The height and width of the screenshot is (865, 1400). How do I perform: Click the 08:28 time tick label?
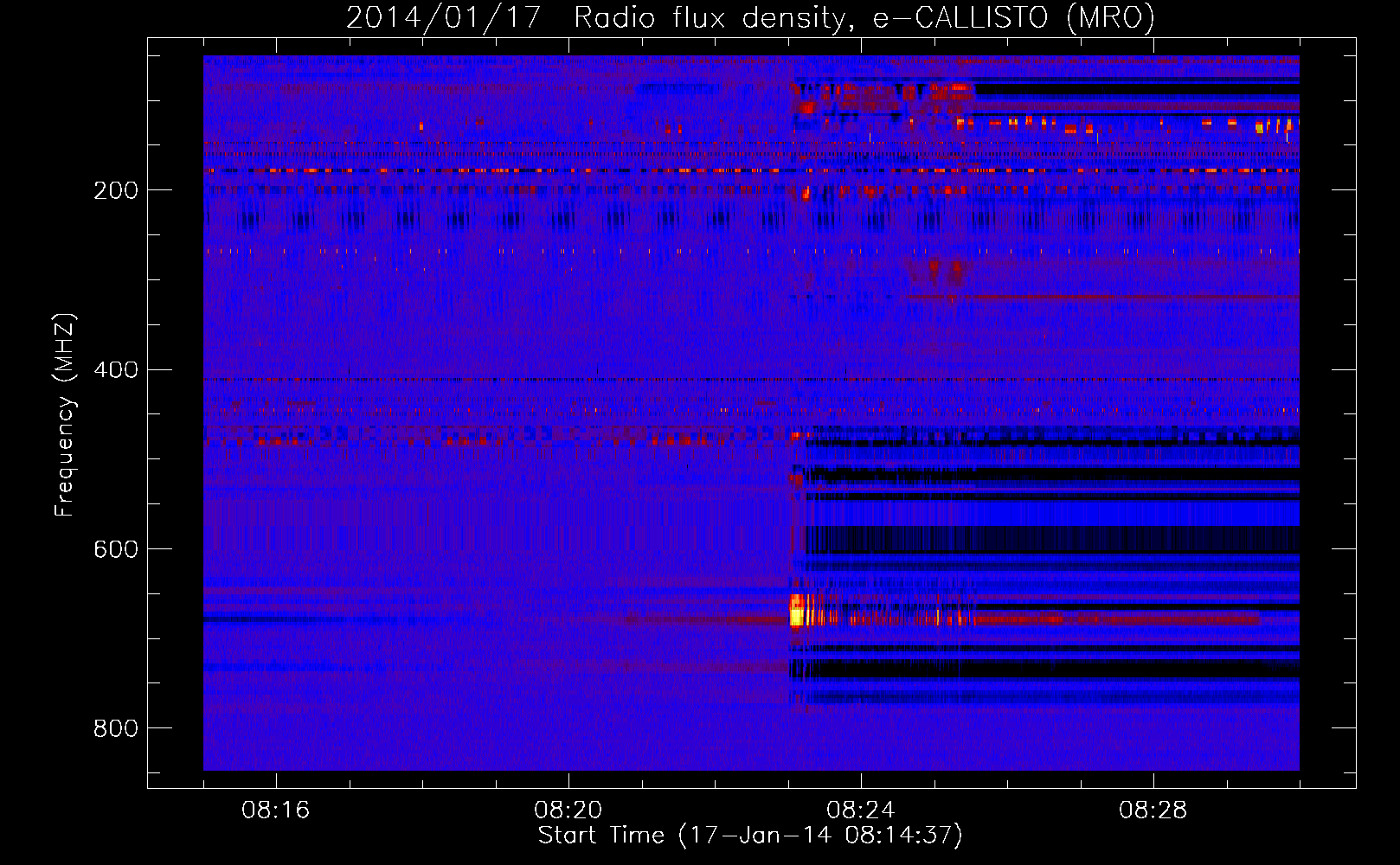pos(1153,811)
